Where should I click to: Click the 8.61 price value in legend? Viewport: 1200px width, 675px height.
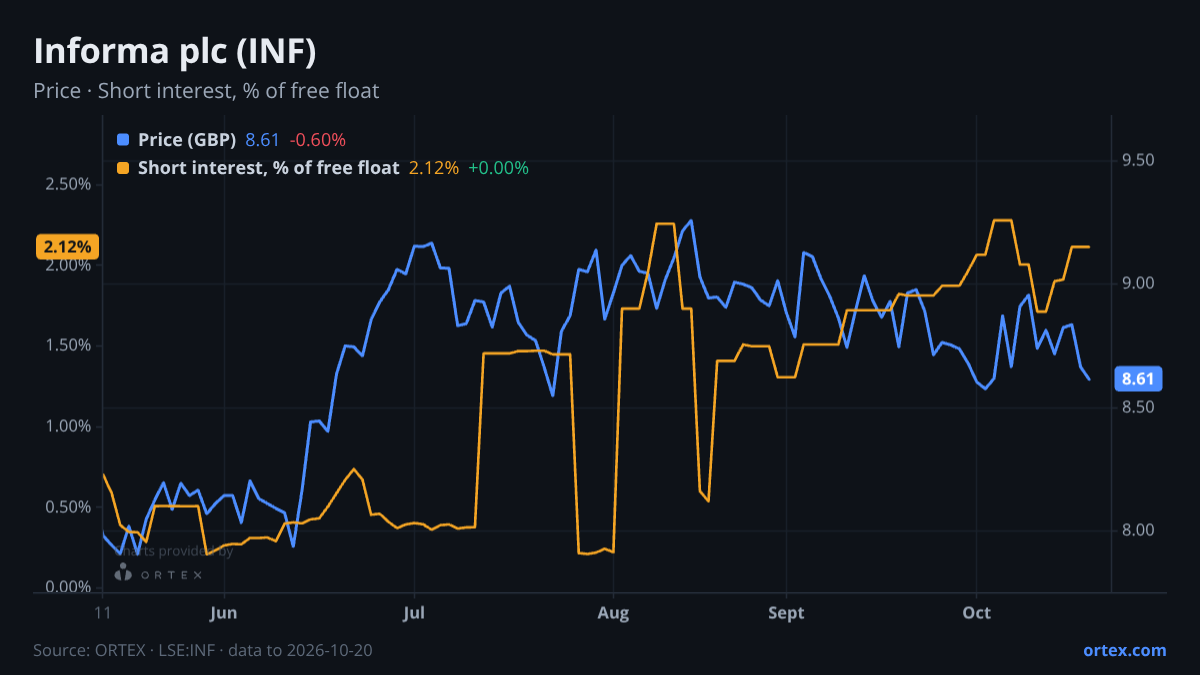[262, 140]
